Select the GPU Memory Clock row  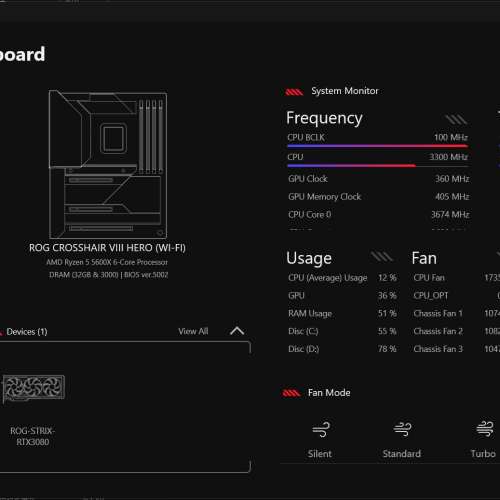[379, 197]
